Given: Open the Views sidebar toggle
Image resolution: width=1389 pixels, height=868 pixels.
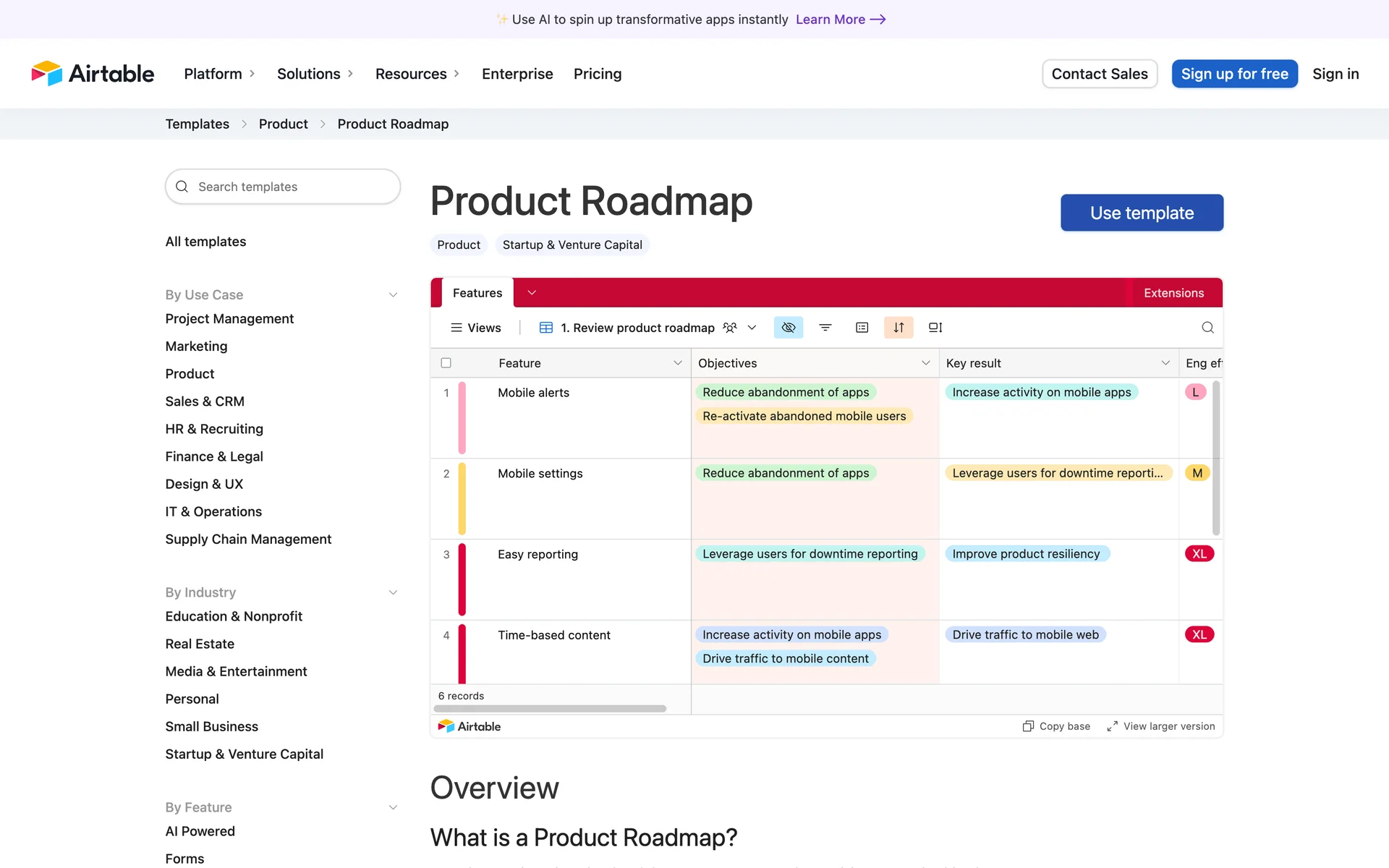Looking at the screenshot, I should click(x=475, y=328).
